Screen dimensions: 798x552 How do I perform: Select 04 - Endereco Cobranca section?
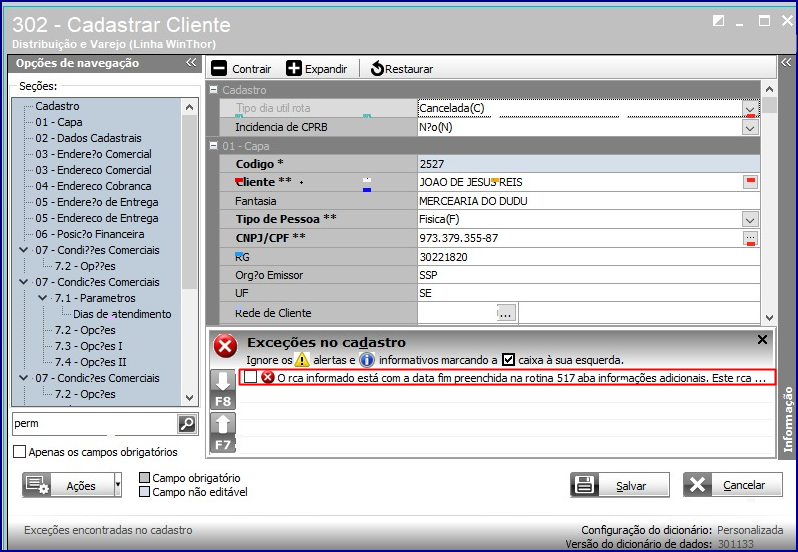click(x=93, y=186)
